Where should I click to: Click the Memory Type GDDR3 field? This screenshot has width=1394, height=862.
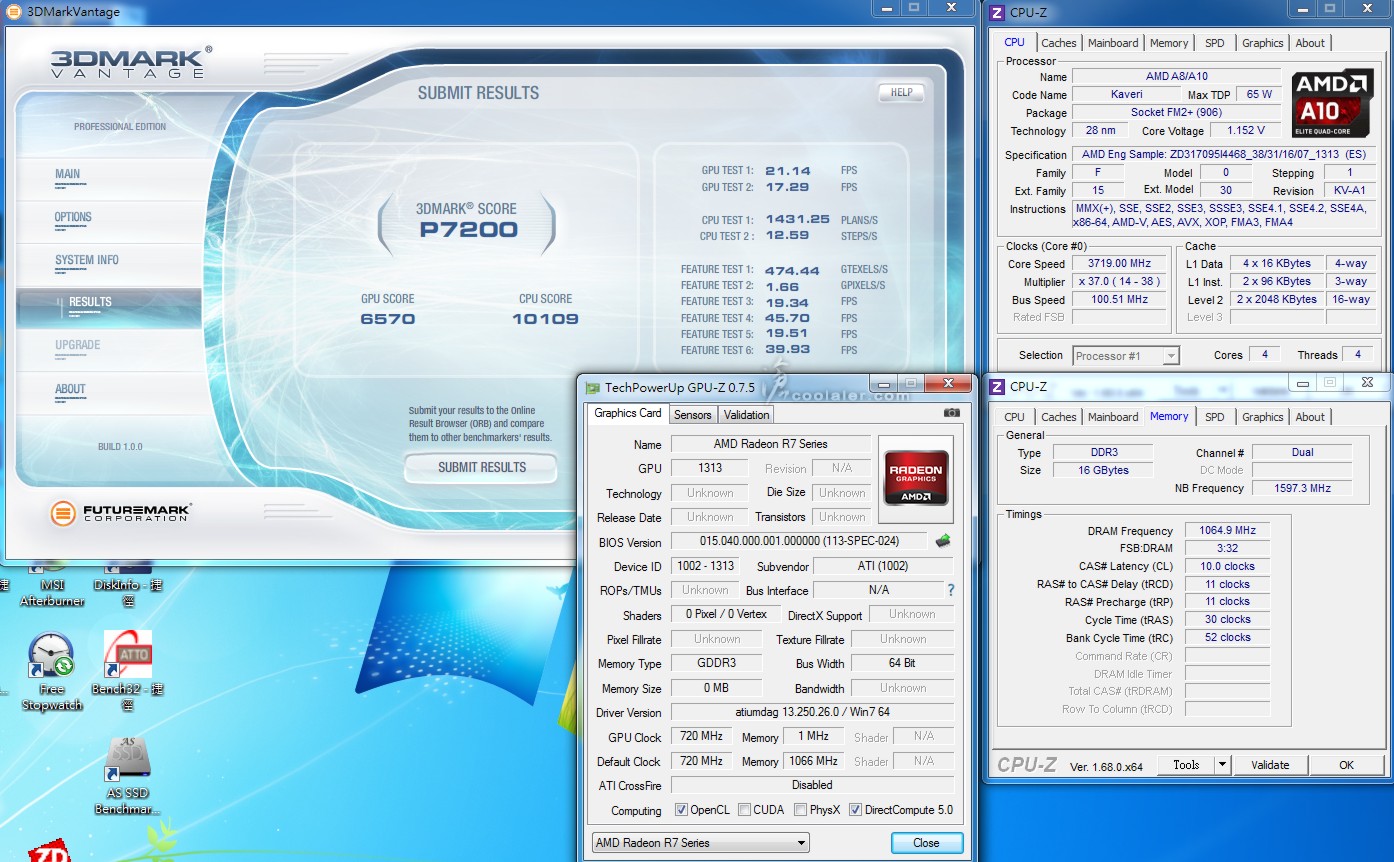coord(716,663)
